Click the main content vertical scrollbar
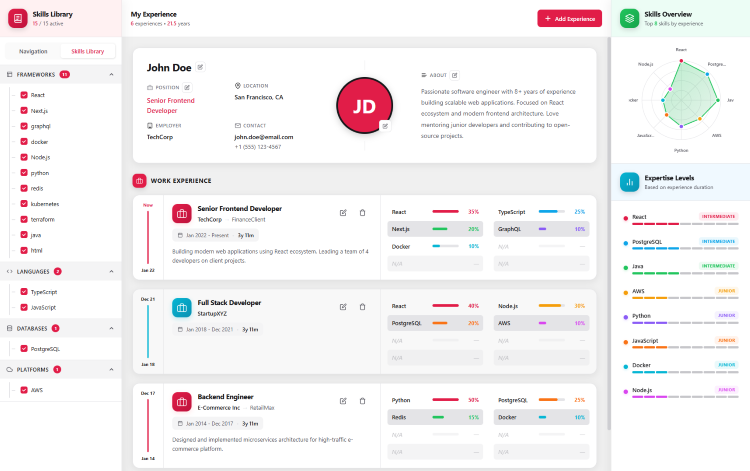This screenshot has height=471, width=750. [x=608, y=233]
